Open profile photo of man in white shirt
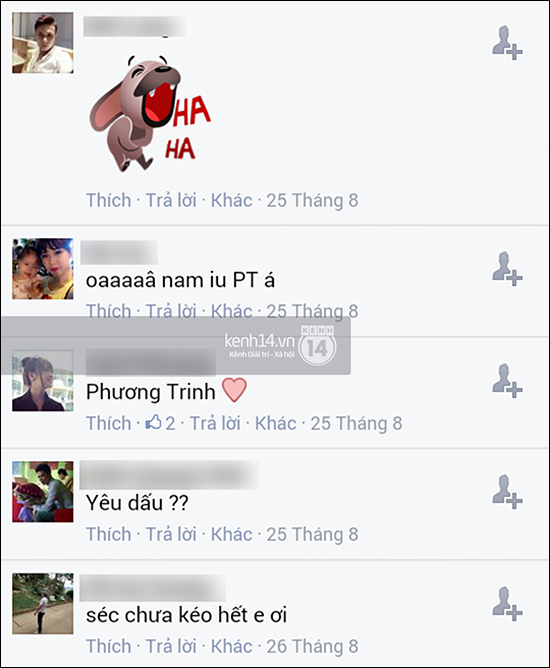 point(43,43)
